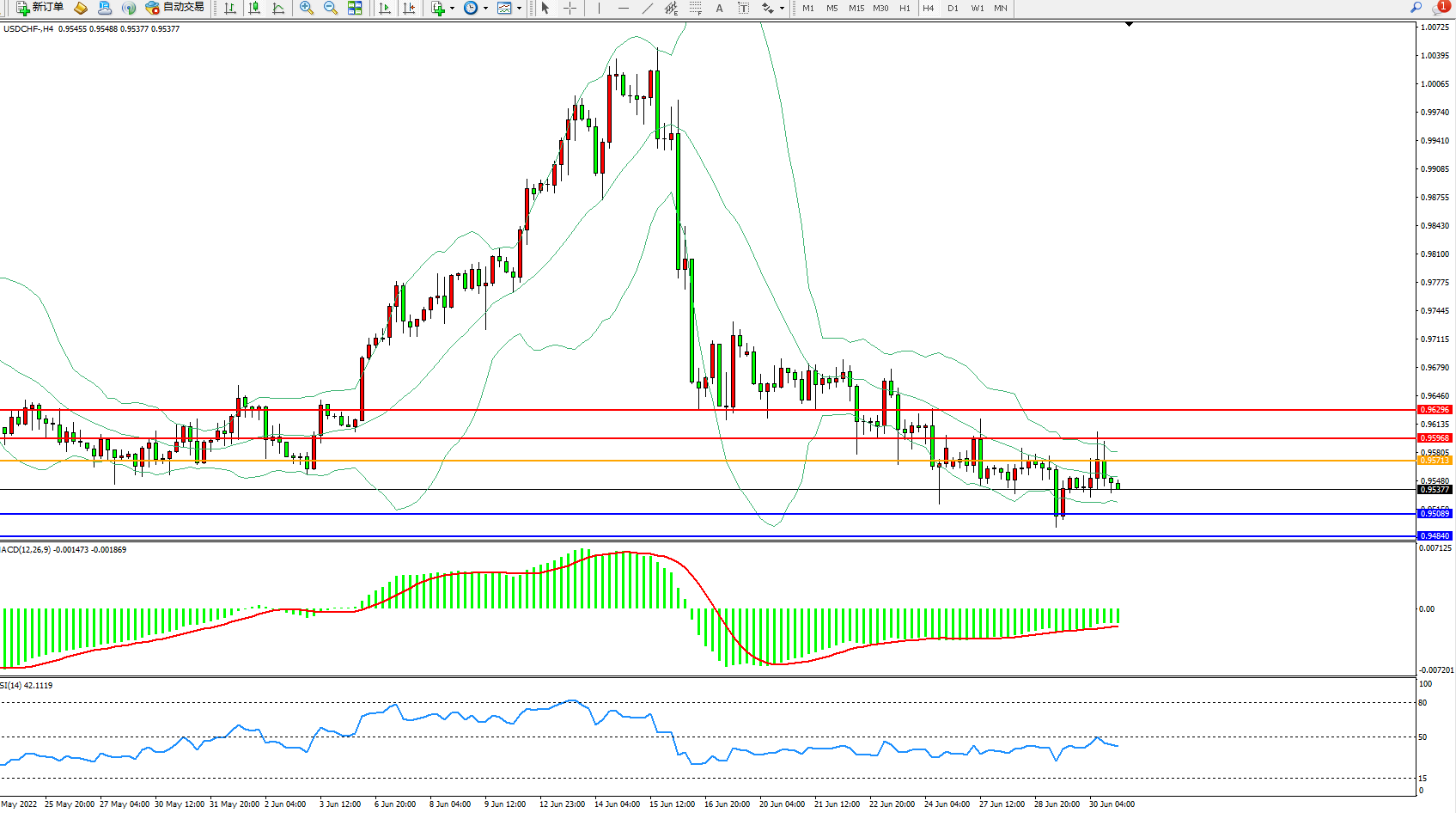Zoom out of the chart

(x=331, y=8)
